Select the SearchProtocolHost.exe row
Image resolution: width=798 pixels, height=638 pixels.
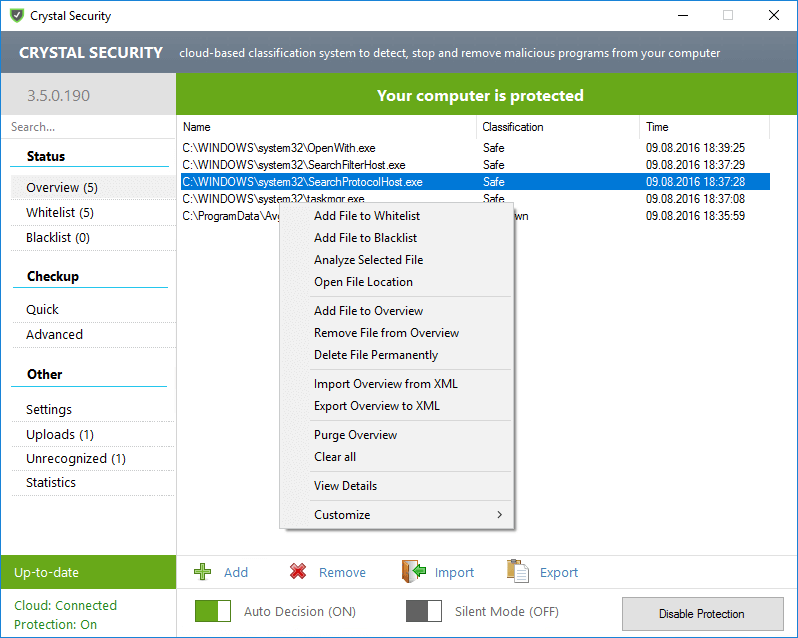point(475,182)
